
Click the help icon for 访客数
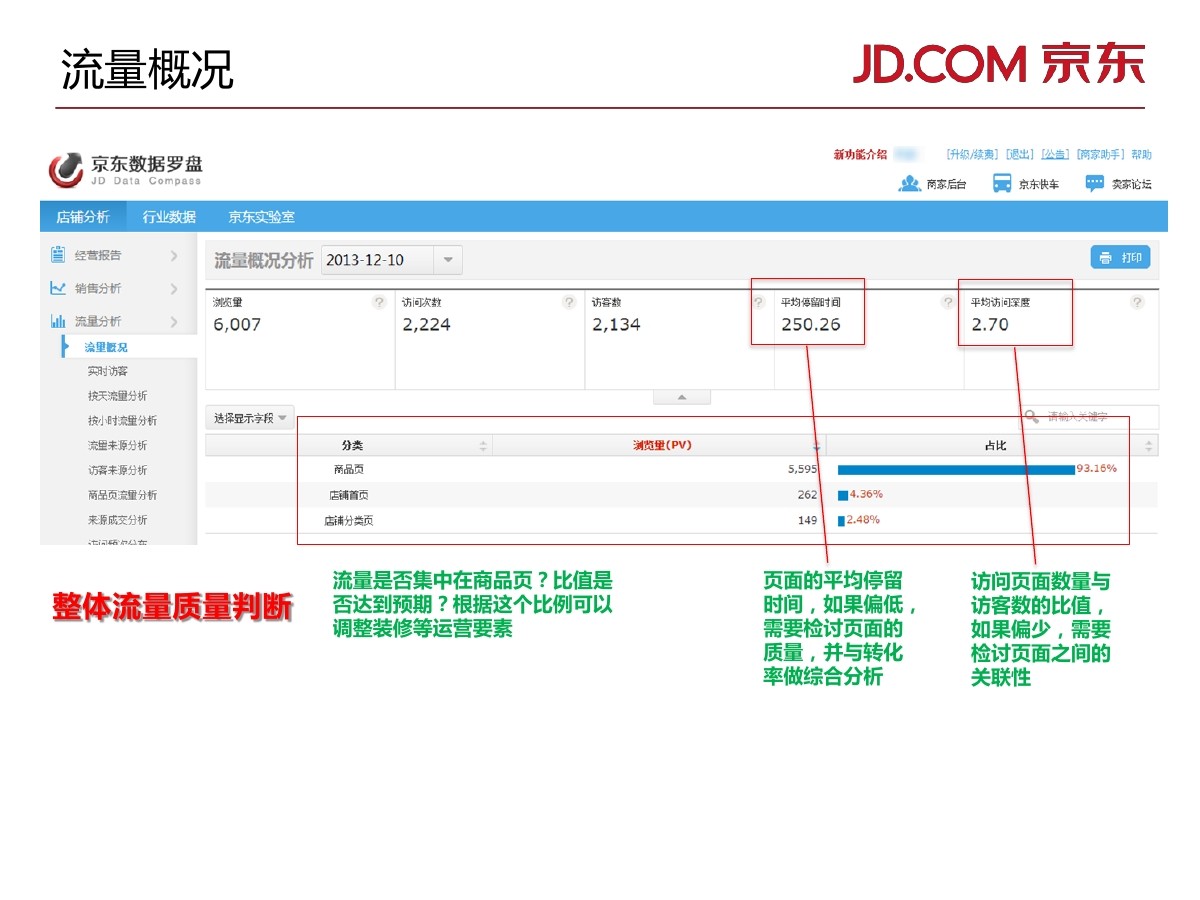[758, 302]
